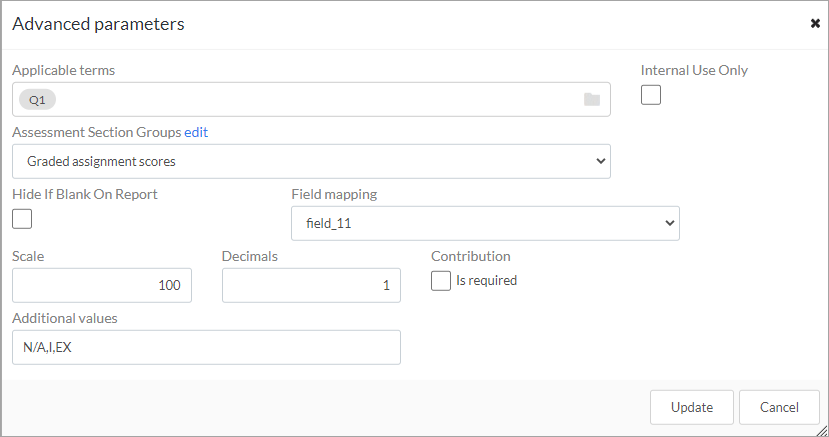
Task: Click inside the Applicable terms field
Action: tap(311, 99)
